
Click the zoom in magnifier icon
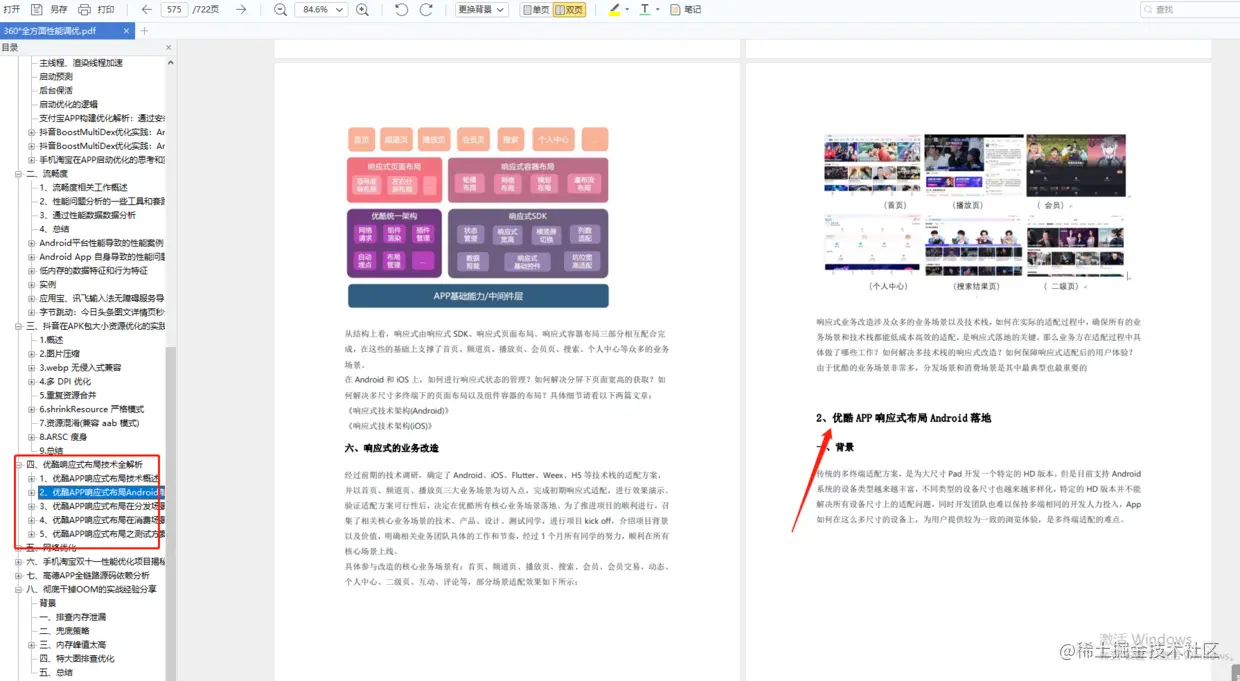[x=362, y=9]
